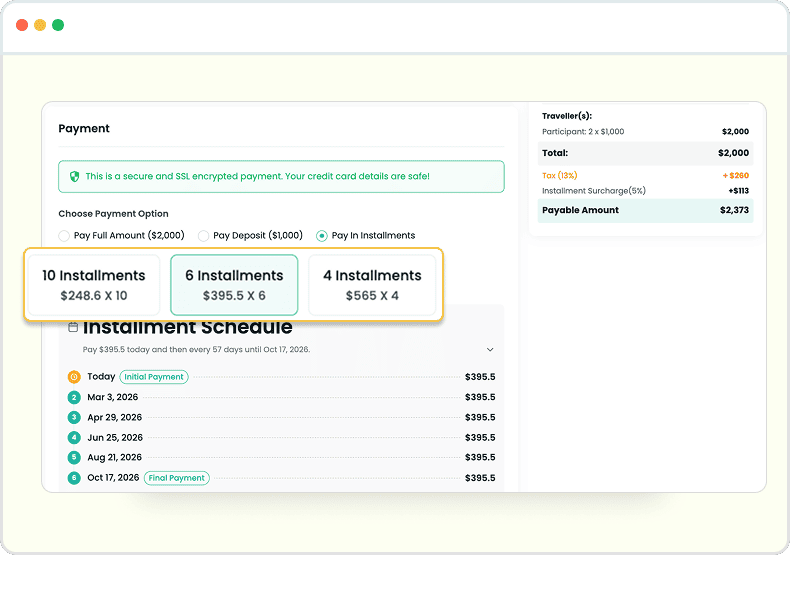The image size is (790, 600).
Task: Select the Pay Deposit ($1,000) radio option
Action: click(x=204, y=236)
